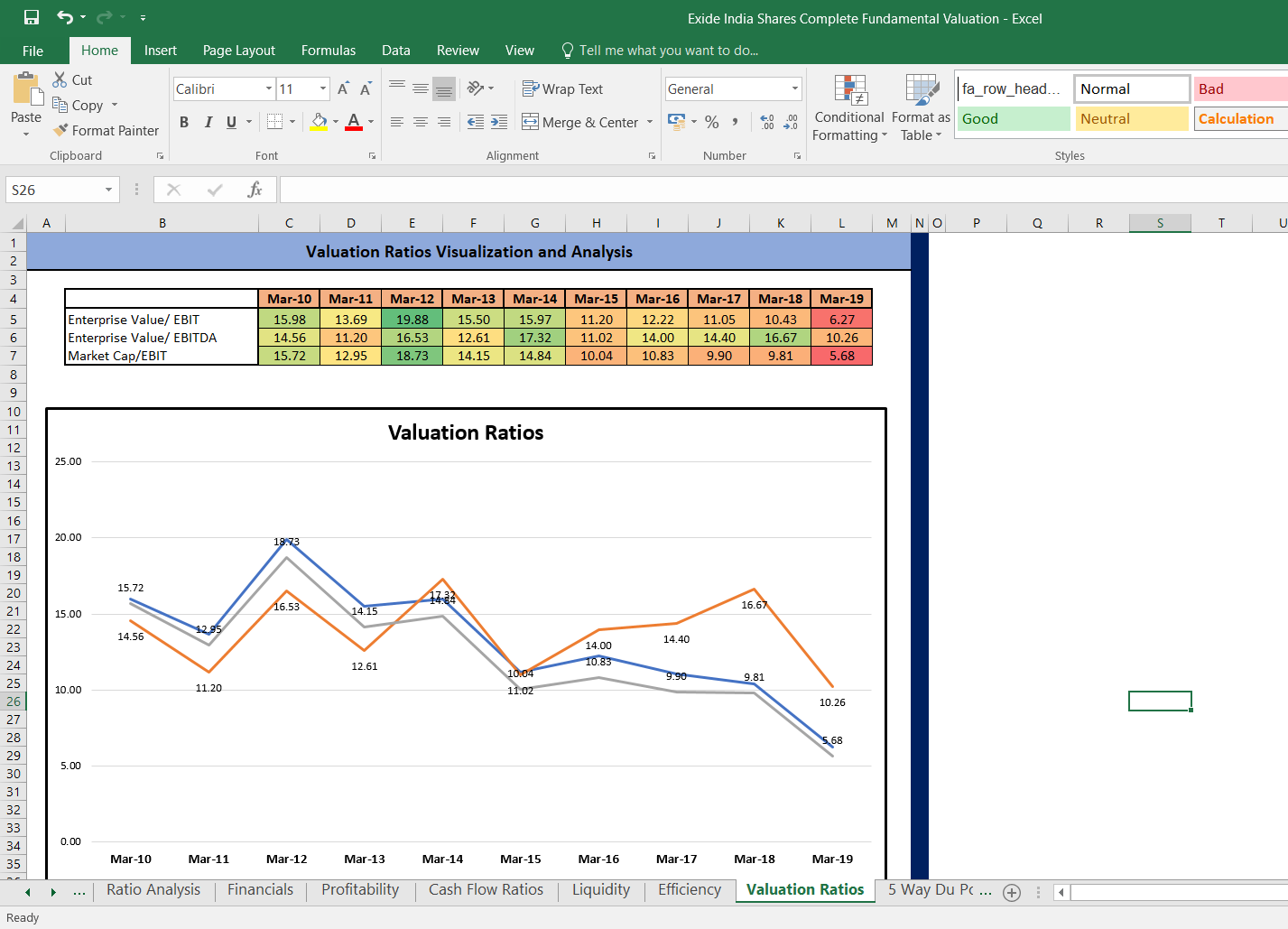The height and width of the screenshot is (929, 1288).
Task: Toggle Bold formatting
Action: click(x=184, y=122)
